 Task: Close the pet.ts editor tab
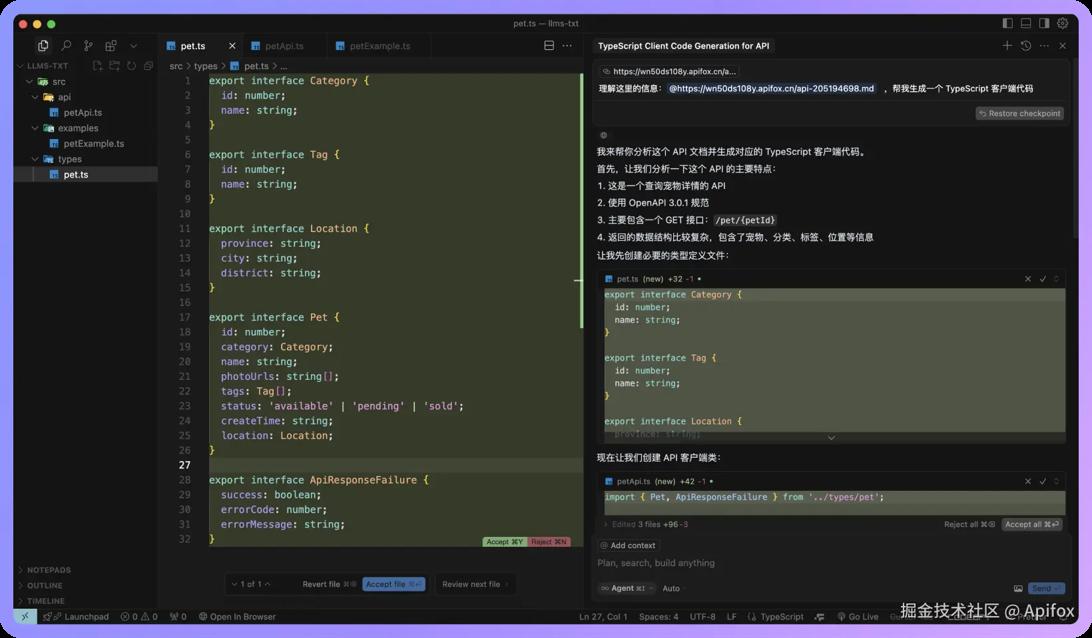[x=232, y=46]
